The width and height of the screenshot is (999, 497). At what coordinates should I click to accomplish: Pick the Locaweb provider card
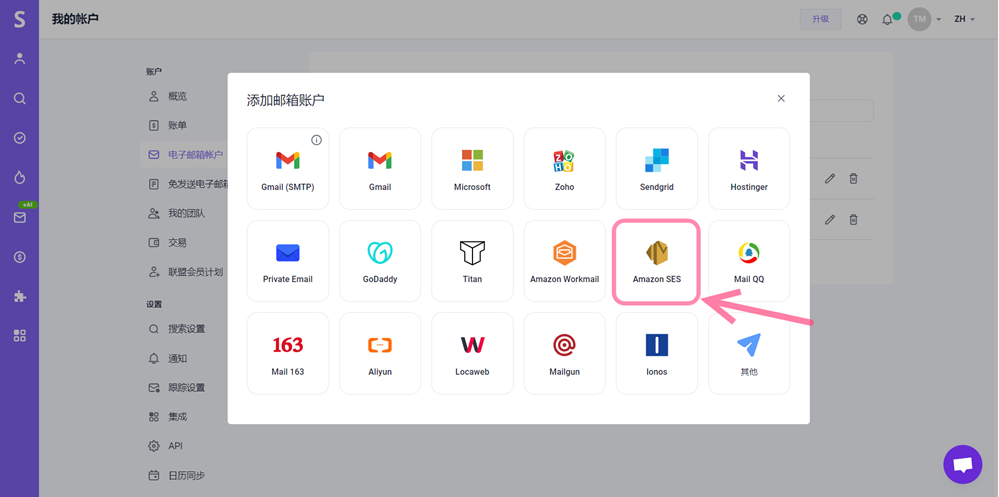(472, 353)
